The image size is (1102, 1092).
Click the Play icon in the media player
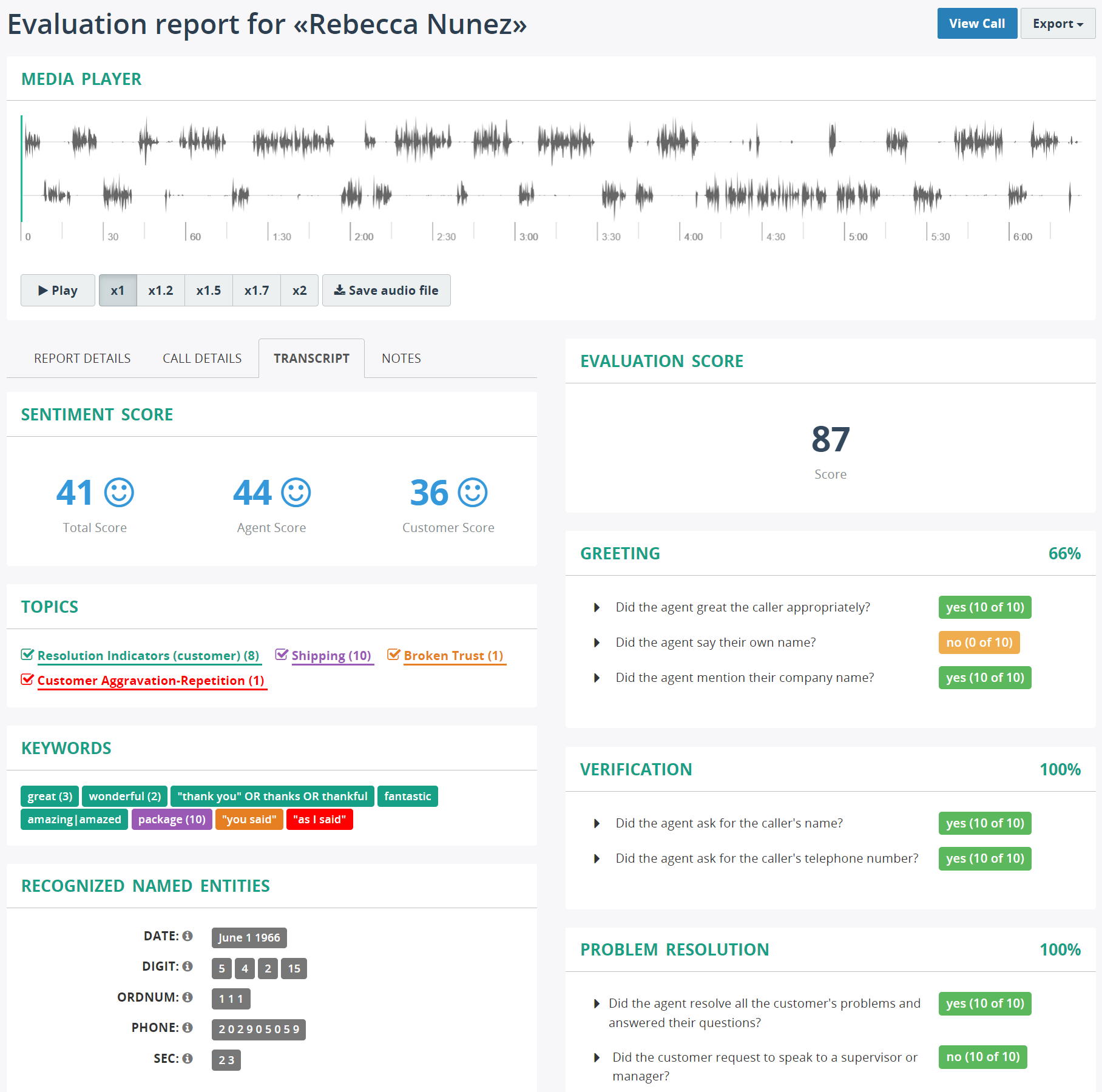coord(42,290)
